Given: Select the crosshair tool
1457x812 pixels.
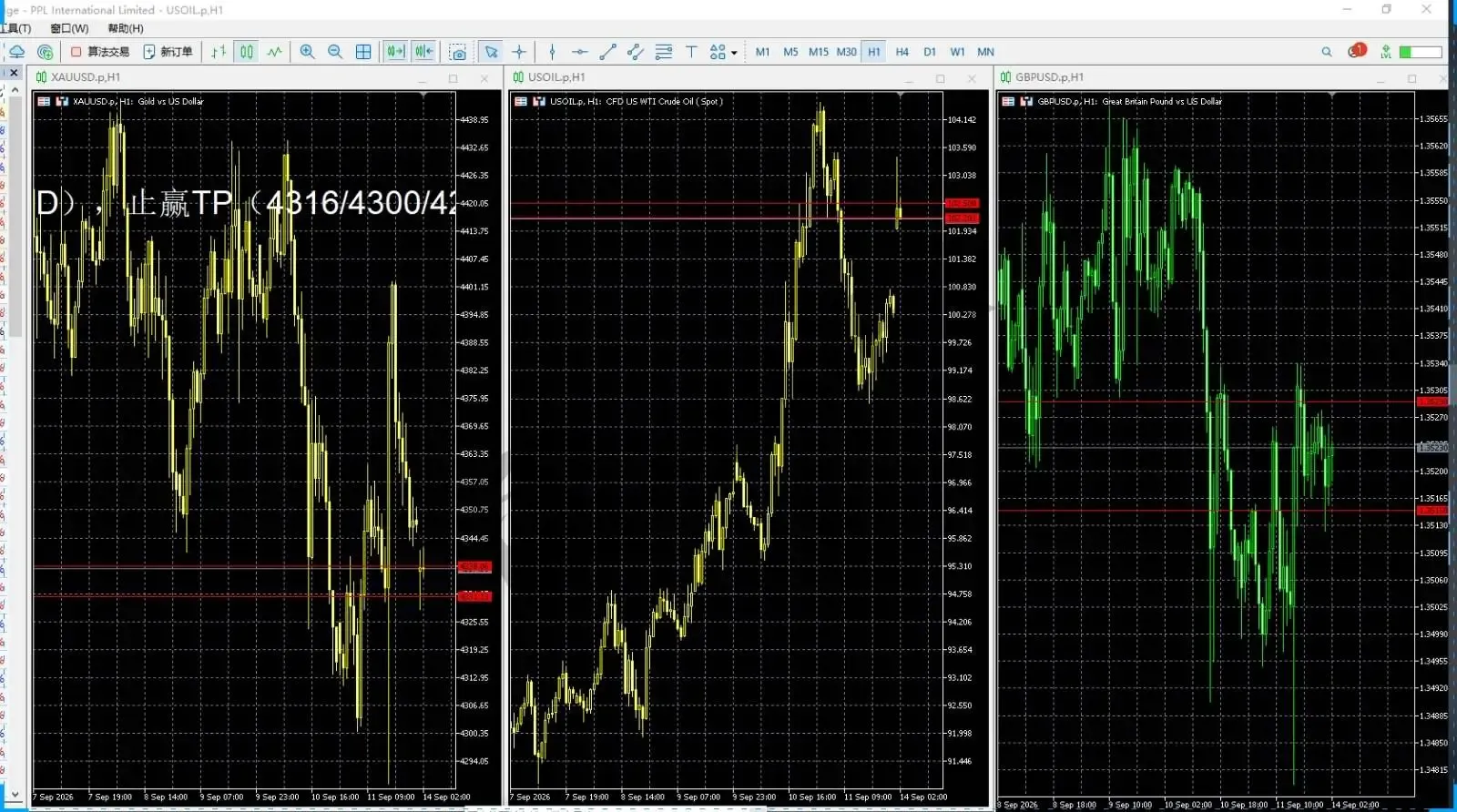Looking at the screenshot, I should coord(519,52).
